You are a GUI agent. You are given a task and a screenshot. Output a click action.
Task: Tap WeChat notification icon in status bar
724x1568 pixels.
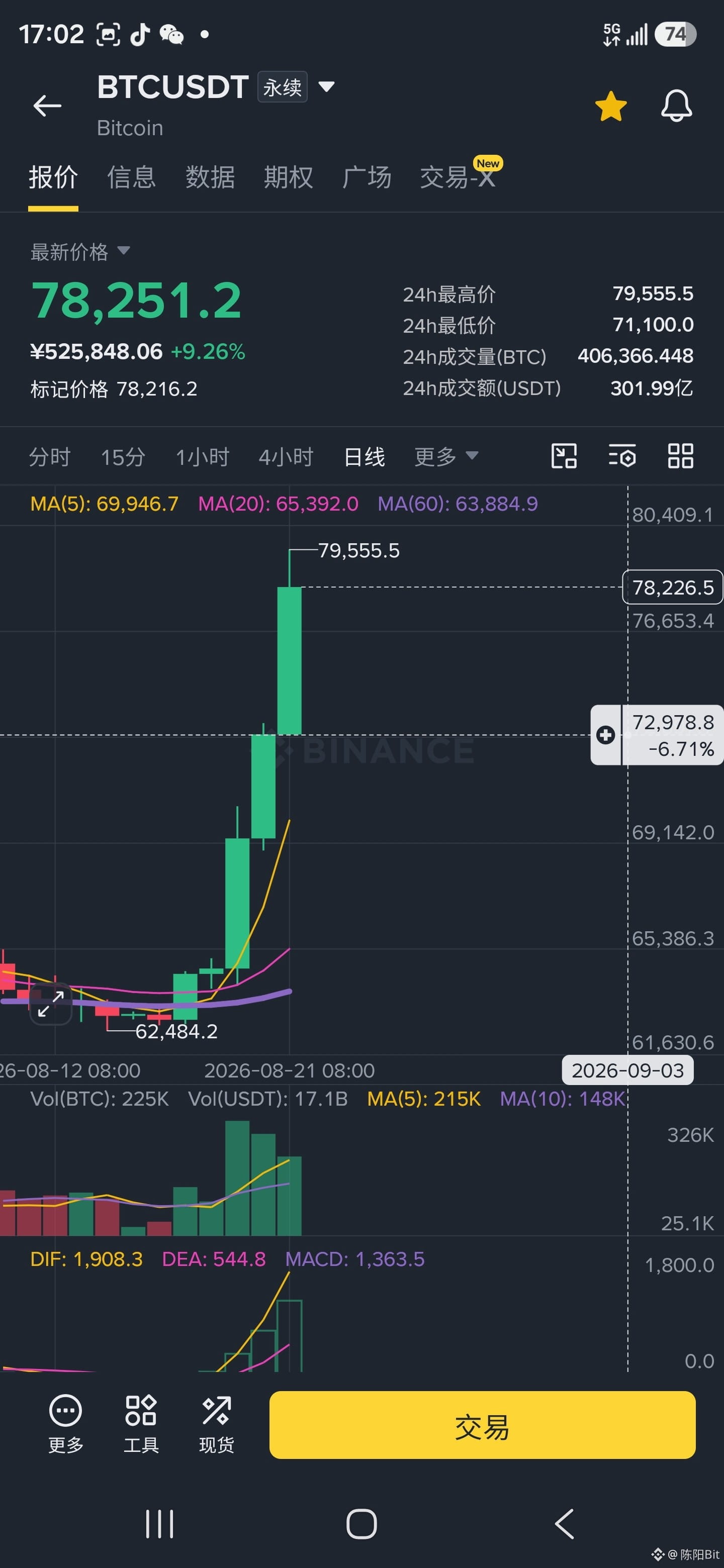click(x=172, y=35)
